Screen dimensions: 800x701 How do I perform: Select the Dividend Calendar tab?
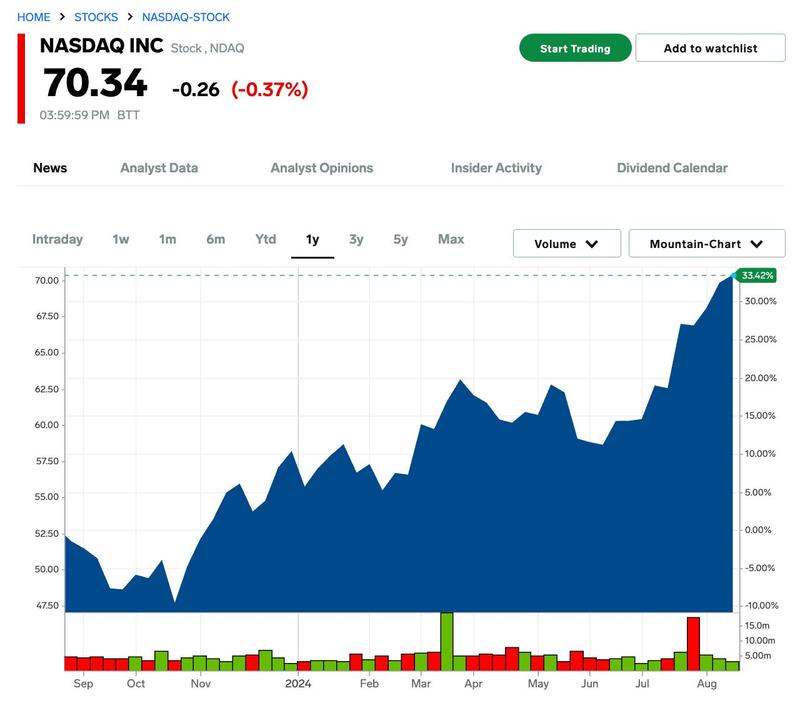click(672, 168)
